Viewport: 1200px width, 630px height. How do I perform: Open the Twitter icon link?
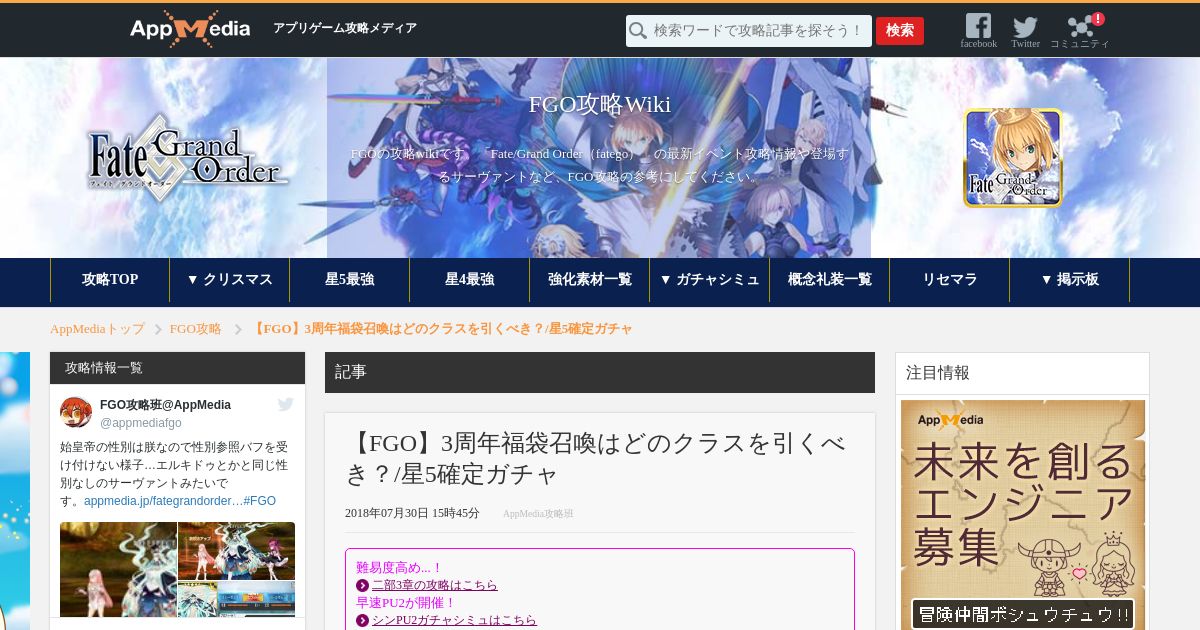point(1025,30)
